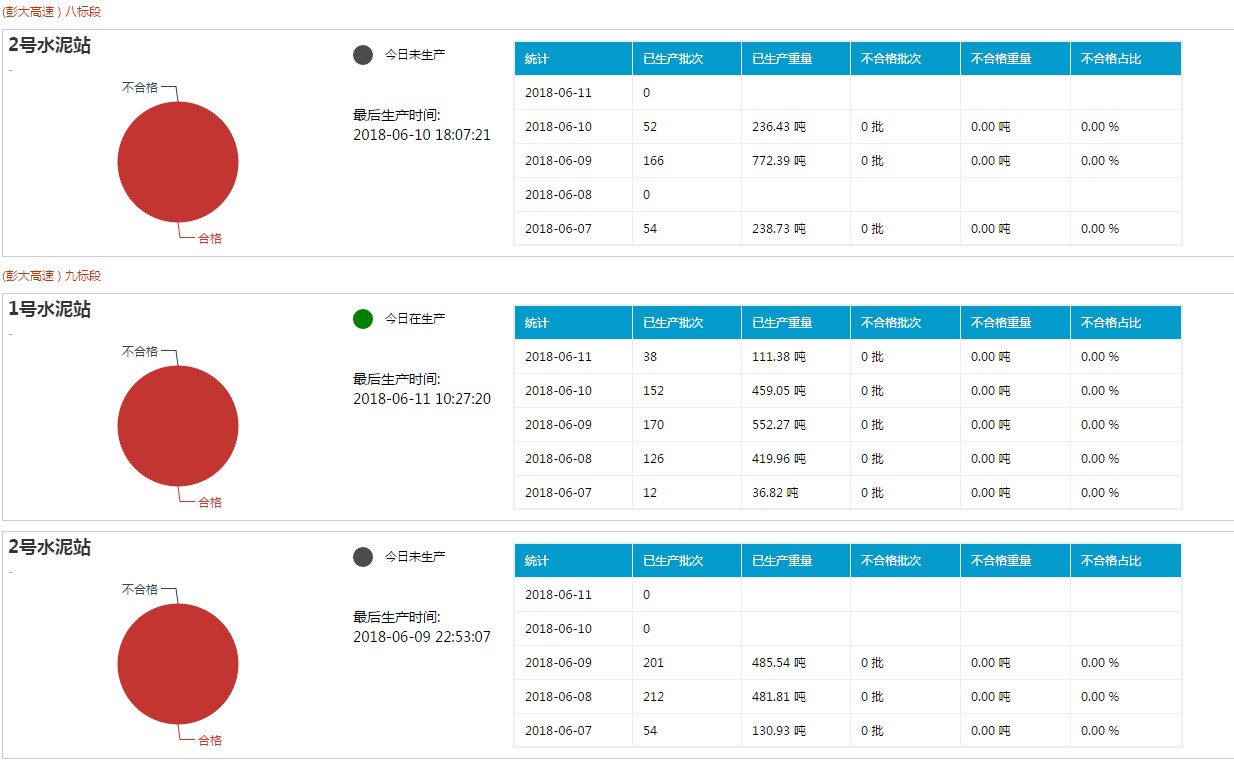
Task: Click the red pie chart for 1号水泥站
Action: (x=178, y=426)
